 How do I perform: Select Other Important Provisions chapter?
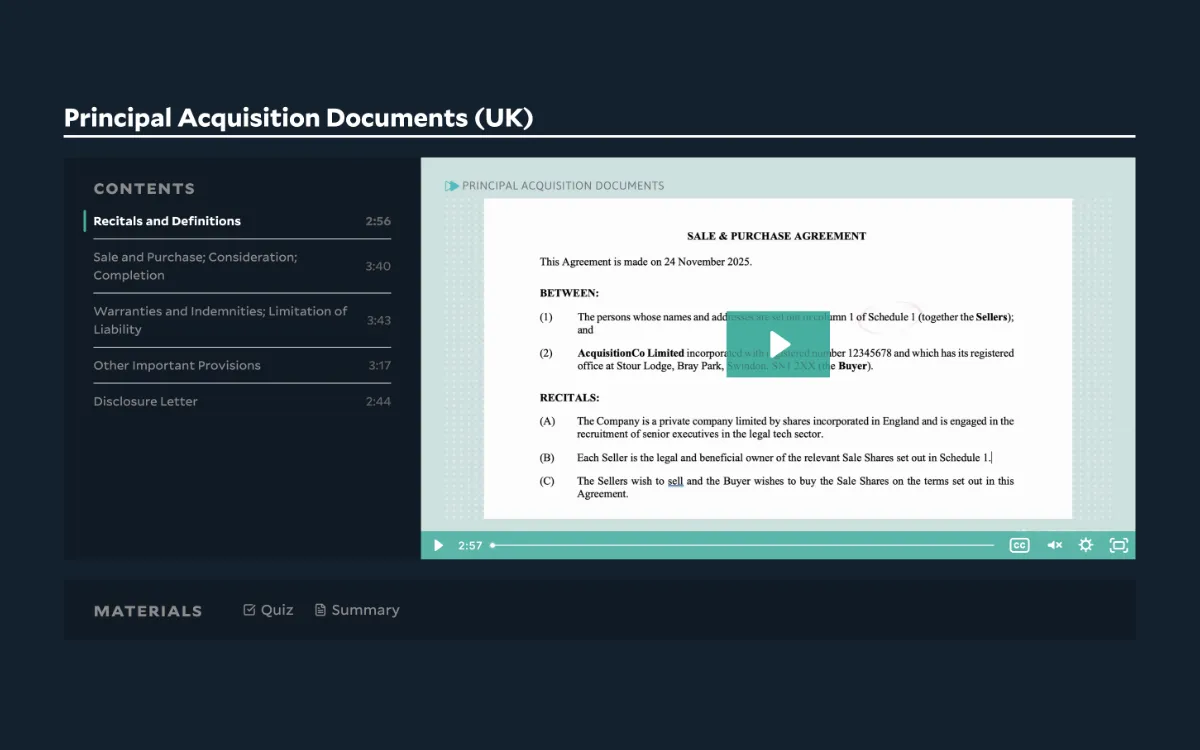[x=177, y=365]
